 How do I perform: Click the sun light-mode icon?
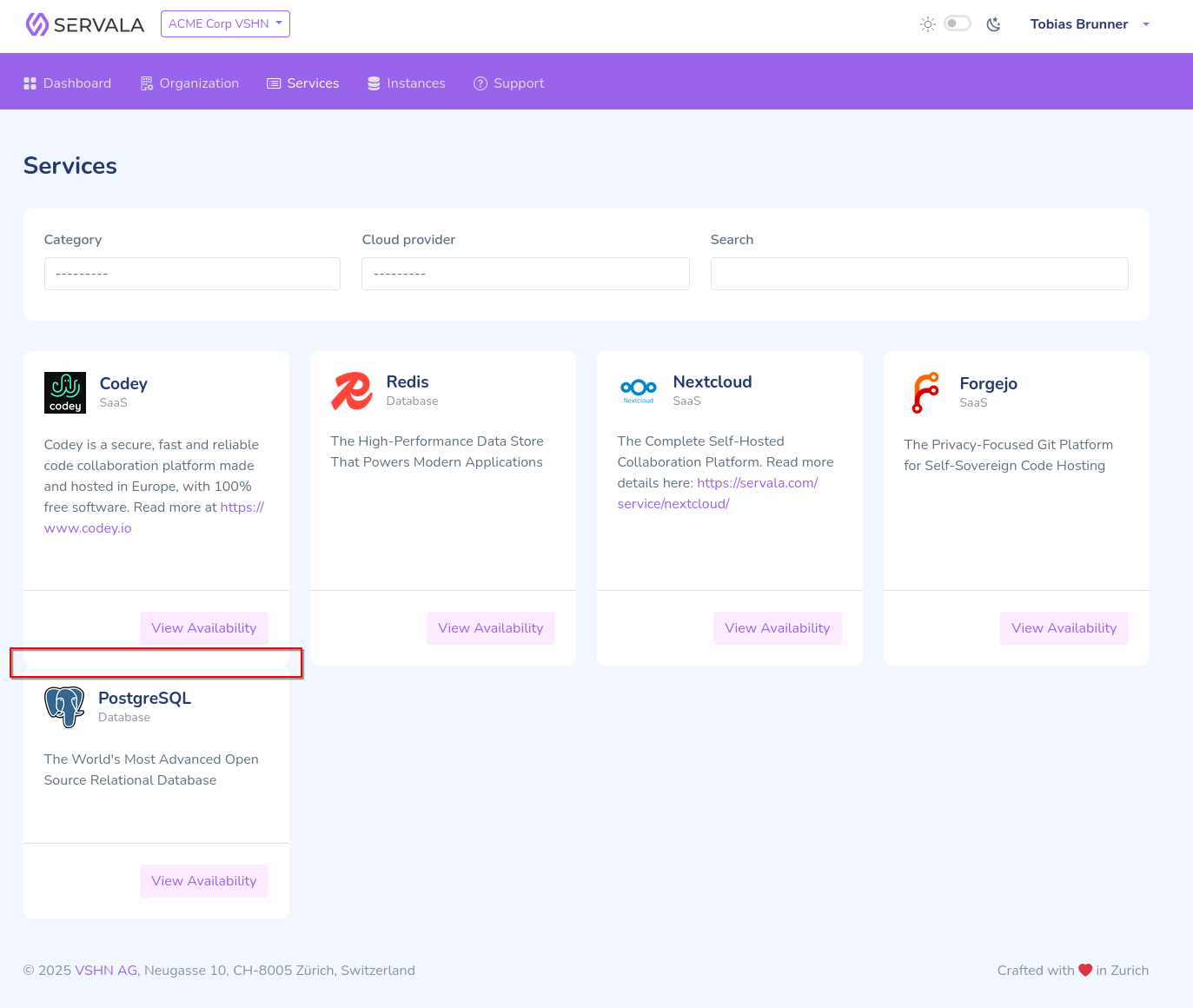[x=928, y=24]
